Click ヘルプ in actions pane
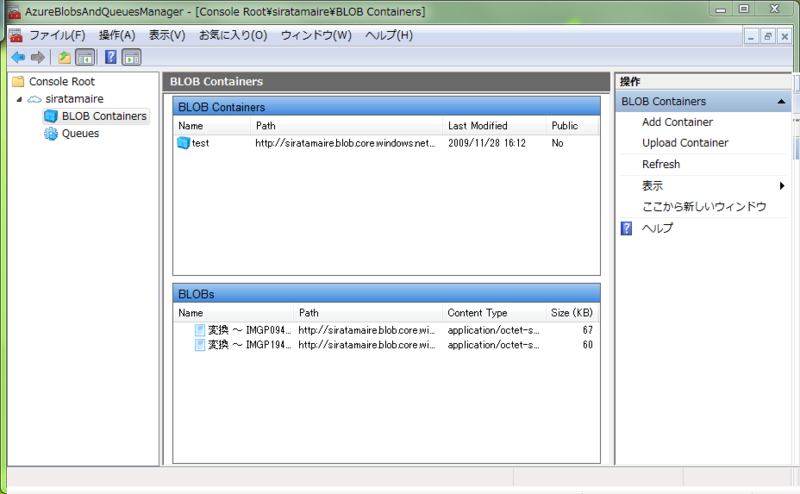This screenshot has height=494, width=800. point(657,228)
